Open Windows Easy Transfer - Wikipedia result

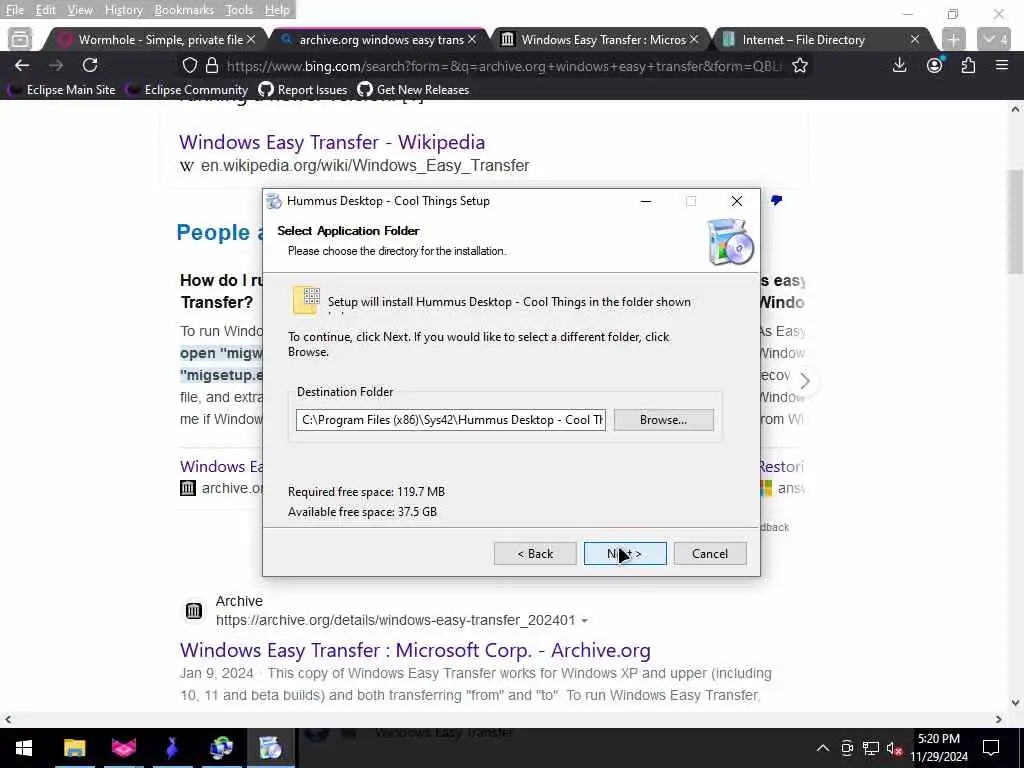coord(332,142)
